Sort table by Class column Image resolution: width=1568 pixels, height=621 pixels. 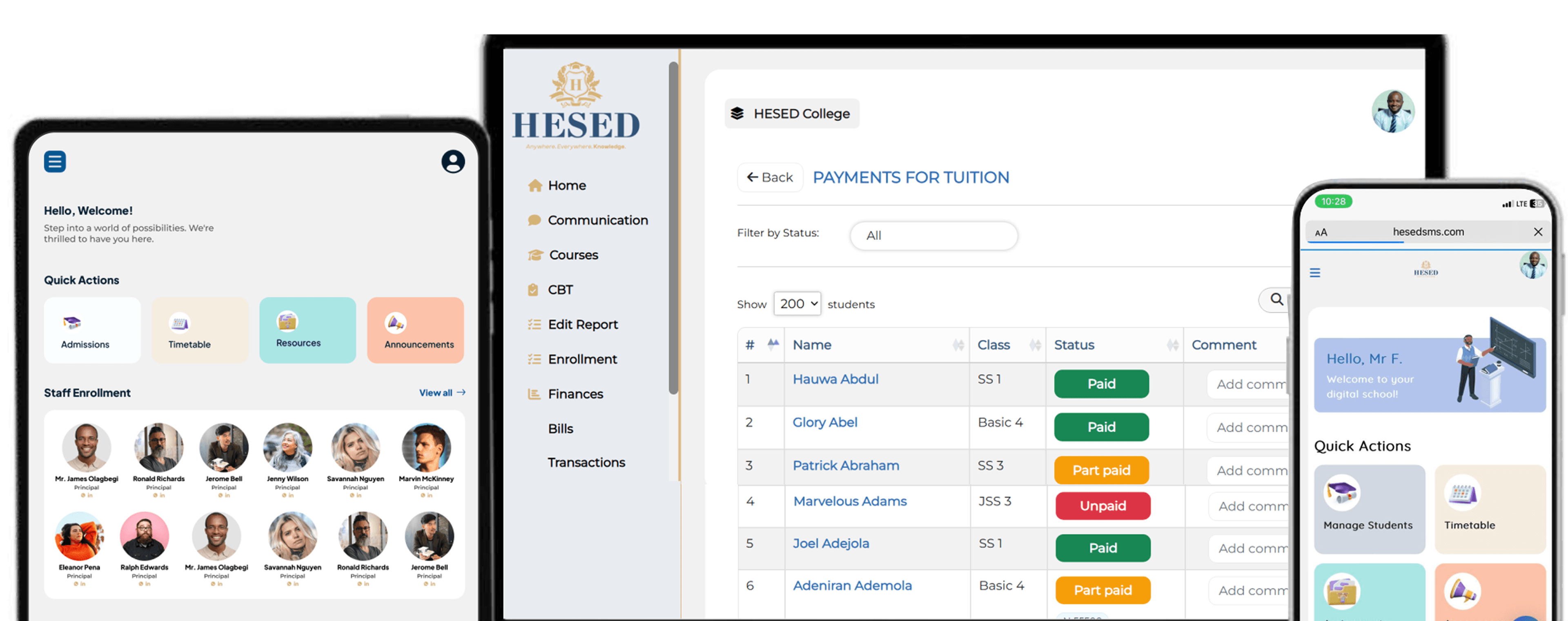[1008, 345]
